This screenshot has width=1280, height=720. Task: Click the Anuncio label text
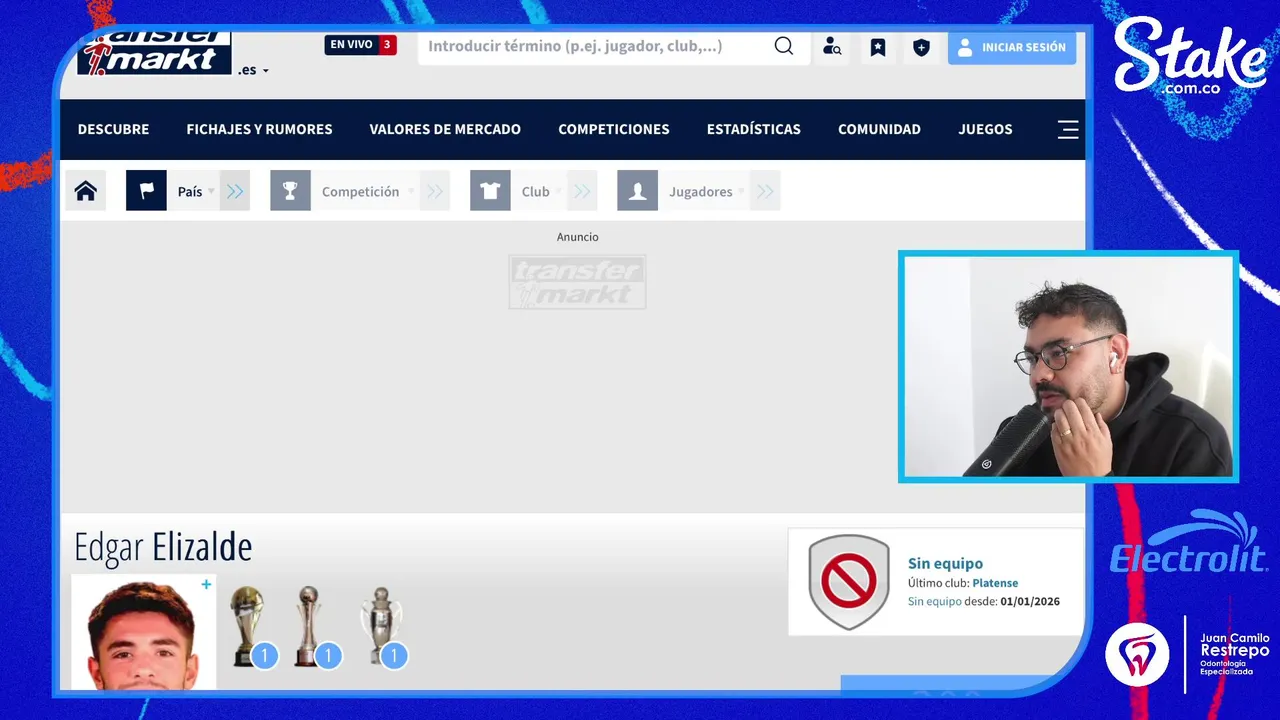(578, 237)
